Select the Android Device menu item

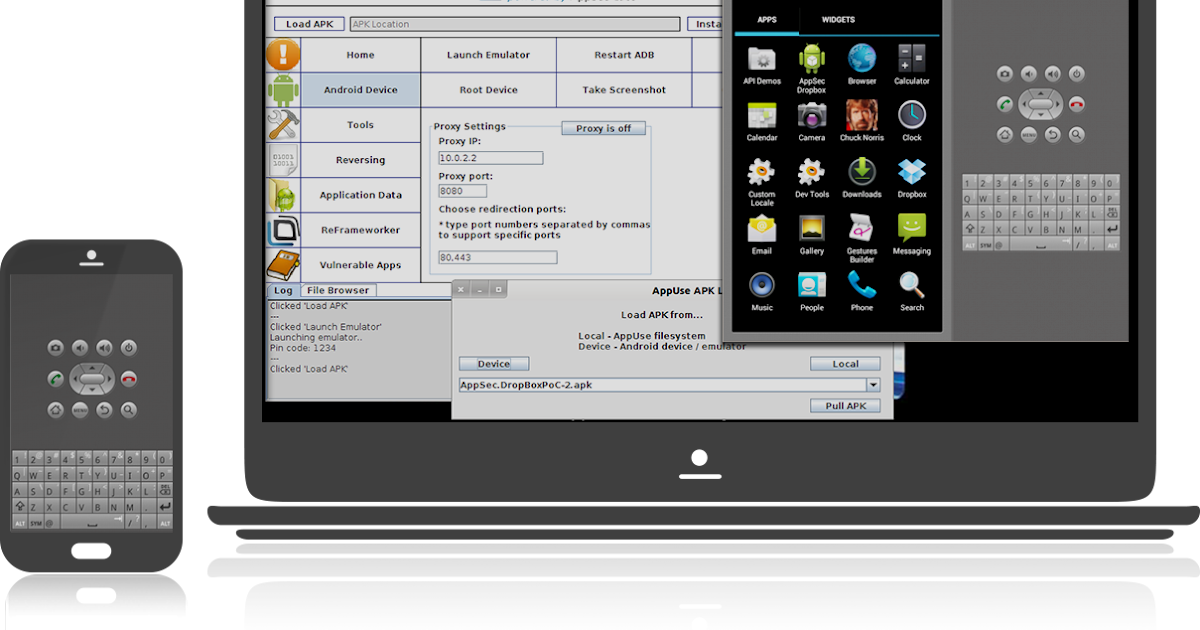tap(360, 90)
